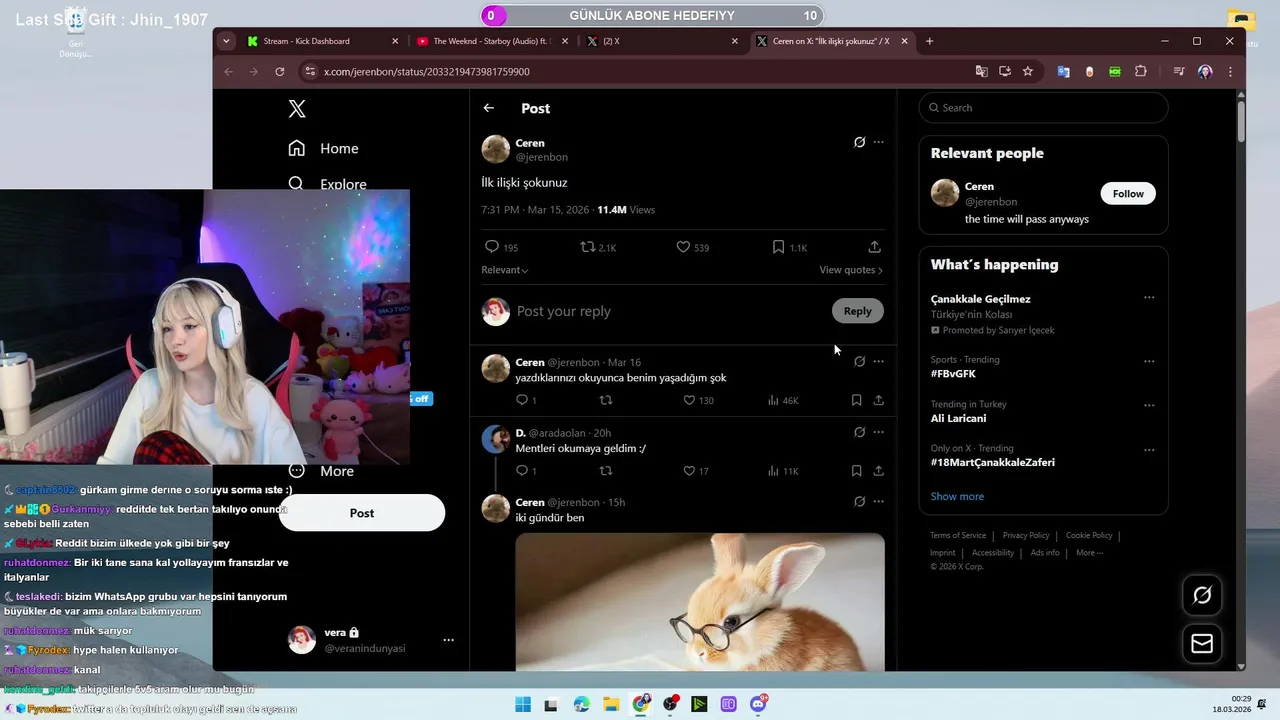Share the main post via share icon
The width and height of the screenshot is (1280, 720).
pyautogui.click(x=874, y=247)
